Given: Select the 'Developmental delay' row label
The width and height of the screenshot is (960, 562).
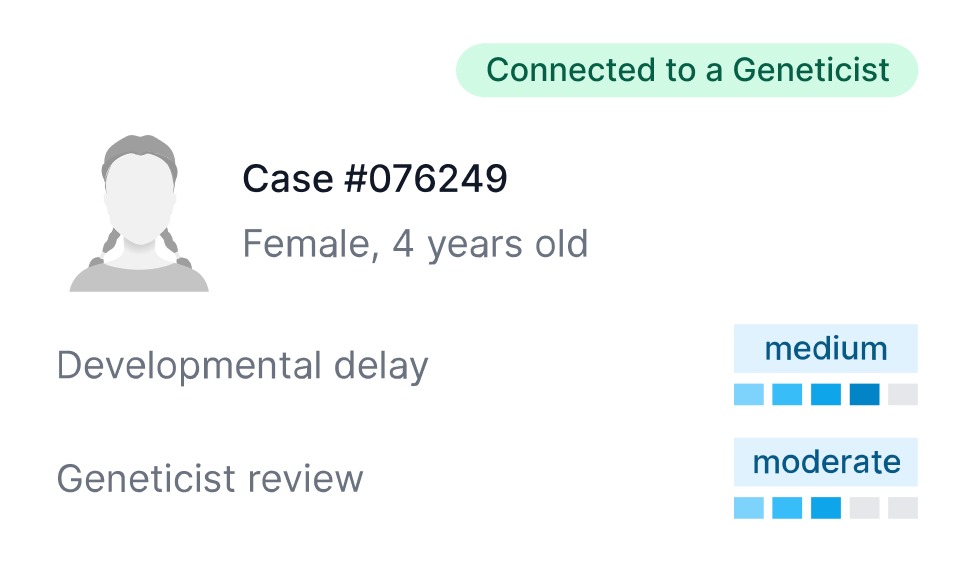Looking at the screenshot, I should (242, 366).
